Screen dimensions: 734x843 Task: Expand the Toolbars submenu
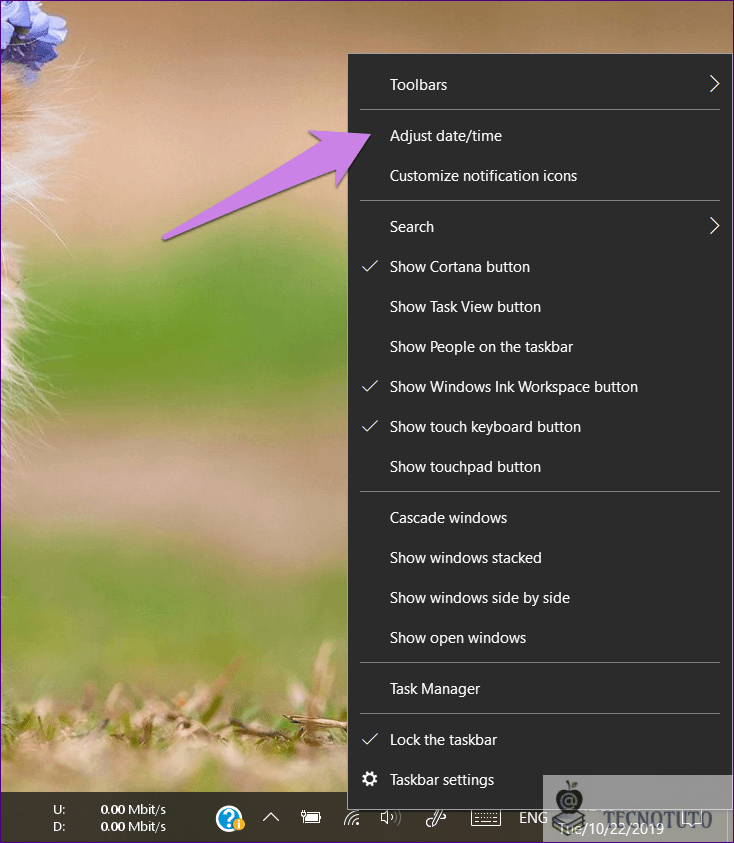(539, 84)
